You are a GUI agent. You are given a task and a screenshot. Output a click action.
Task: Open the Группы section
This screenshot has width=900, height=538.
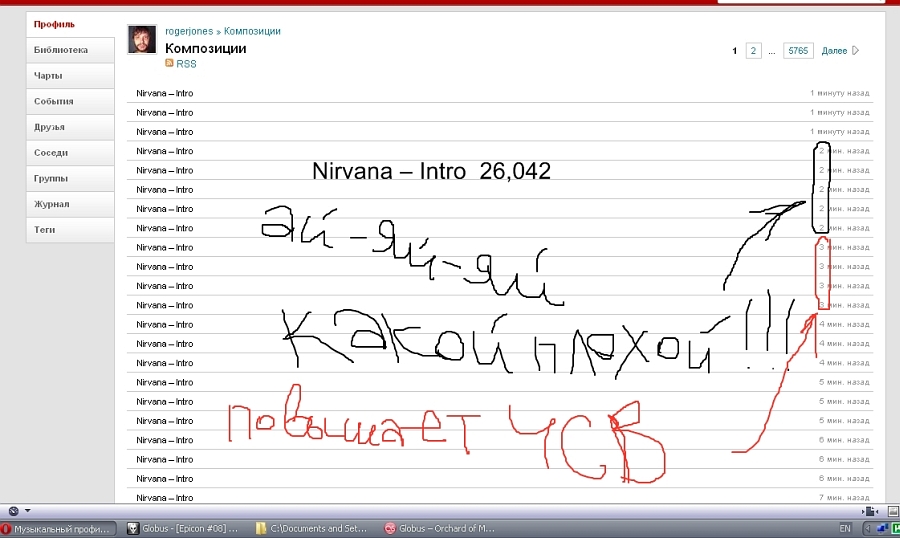(x=70, y=179)
